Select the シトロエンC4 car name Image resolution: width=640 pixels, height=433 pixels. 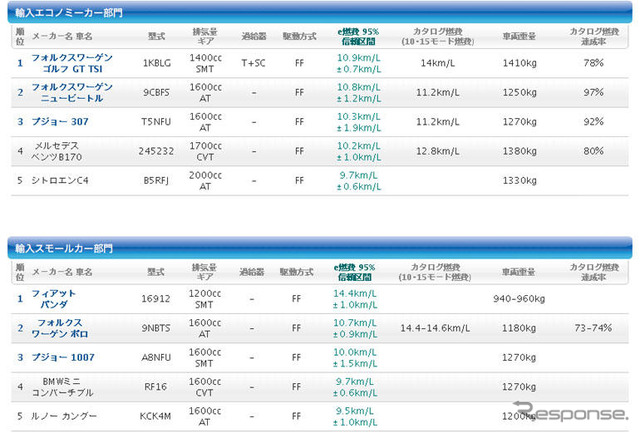click(60, 180)
